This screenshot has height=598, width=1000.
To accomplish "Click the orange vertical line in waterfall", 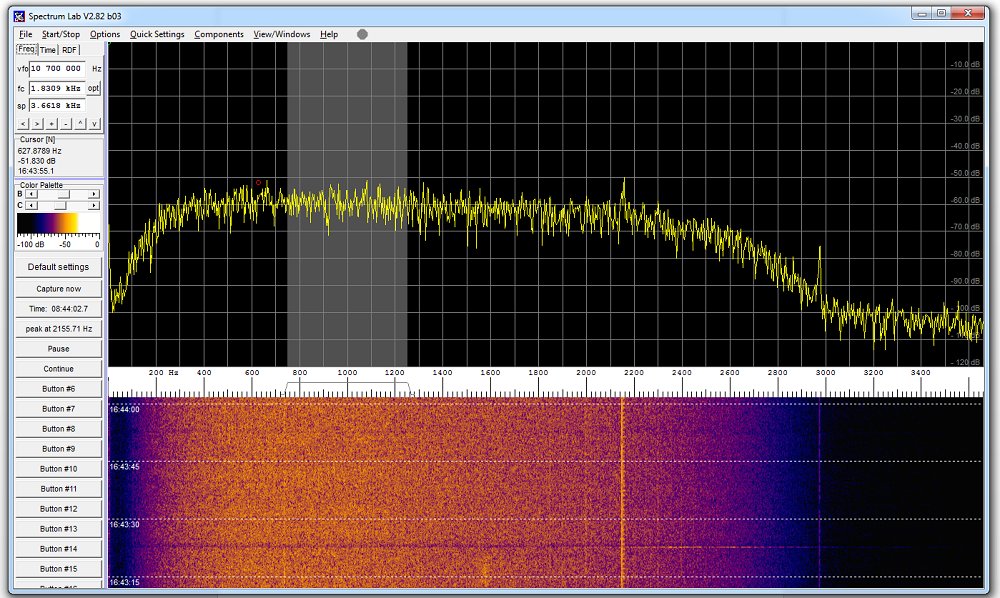I will tap(622, 492).
